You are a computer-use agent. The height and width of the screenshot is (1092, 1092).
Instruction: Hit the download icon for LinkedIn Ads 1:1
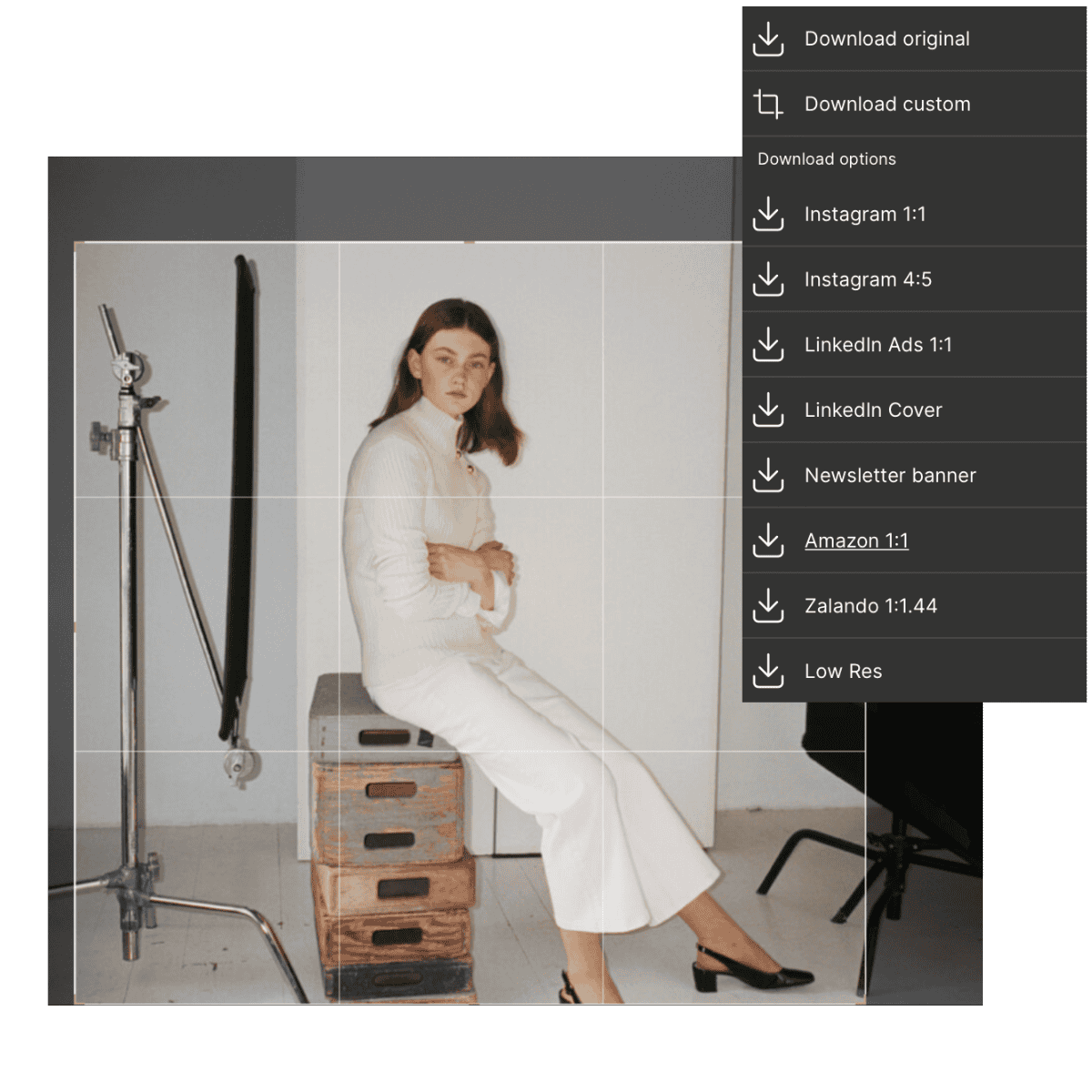pos(768,345)
